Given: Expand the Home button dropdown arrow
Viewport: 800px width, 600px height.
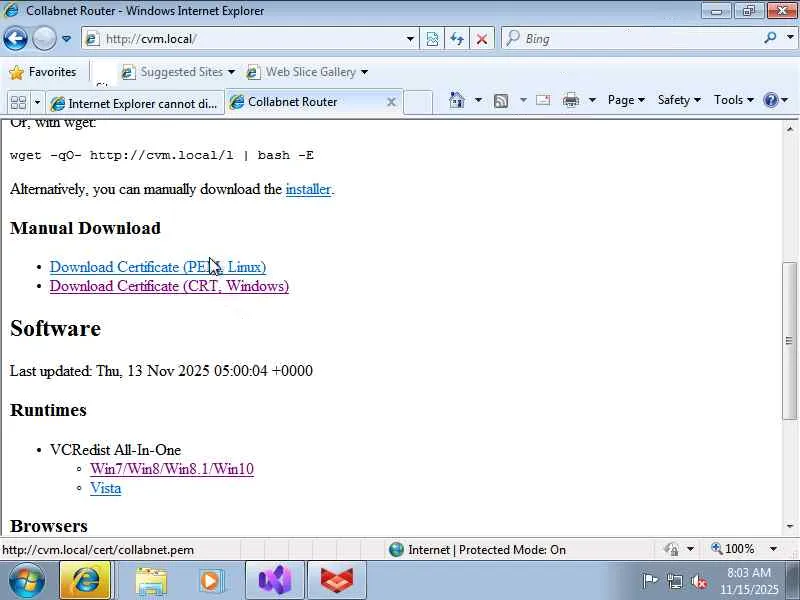Looking at the screenshot, I should click(x=478, y=100).
